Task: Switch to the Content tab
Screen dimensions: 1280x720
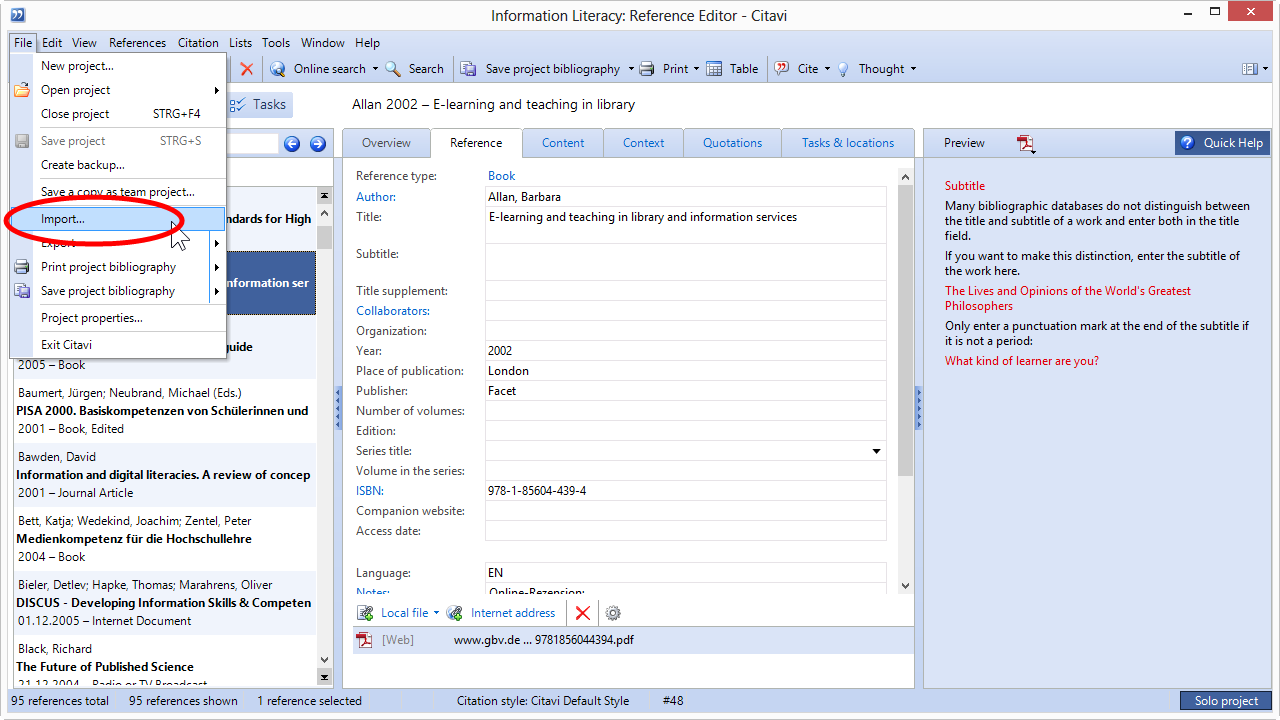Action: point(563,143)
